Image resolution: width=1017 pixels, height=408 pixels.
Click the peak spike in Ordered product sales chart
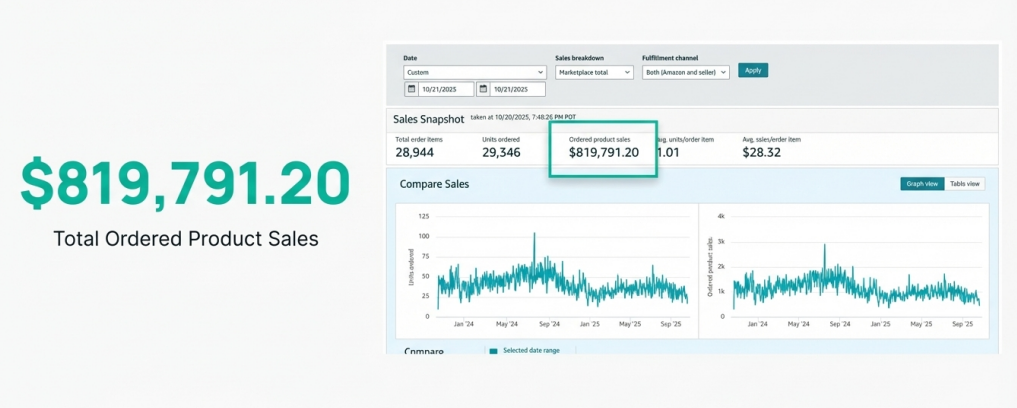pyautogui.click(x=824, y=245)
